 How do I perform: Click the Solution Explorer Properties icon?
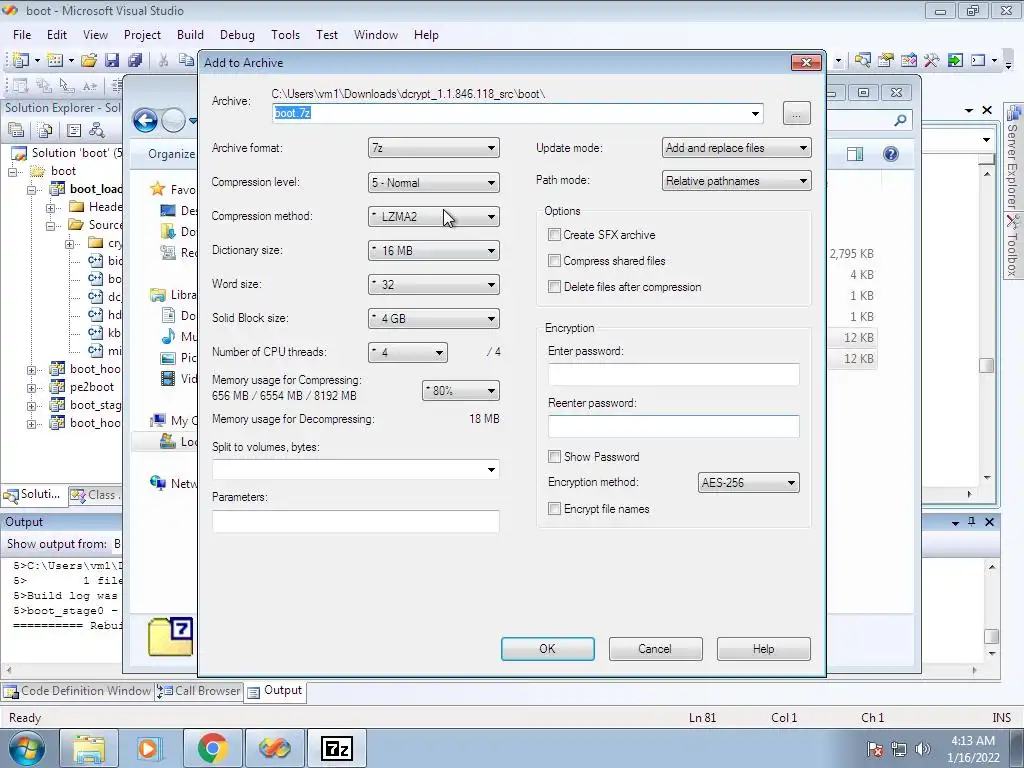pos(16,130)
